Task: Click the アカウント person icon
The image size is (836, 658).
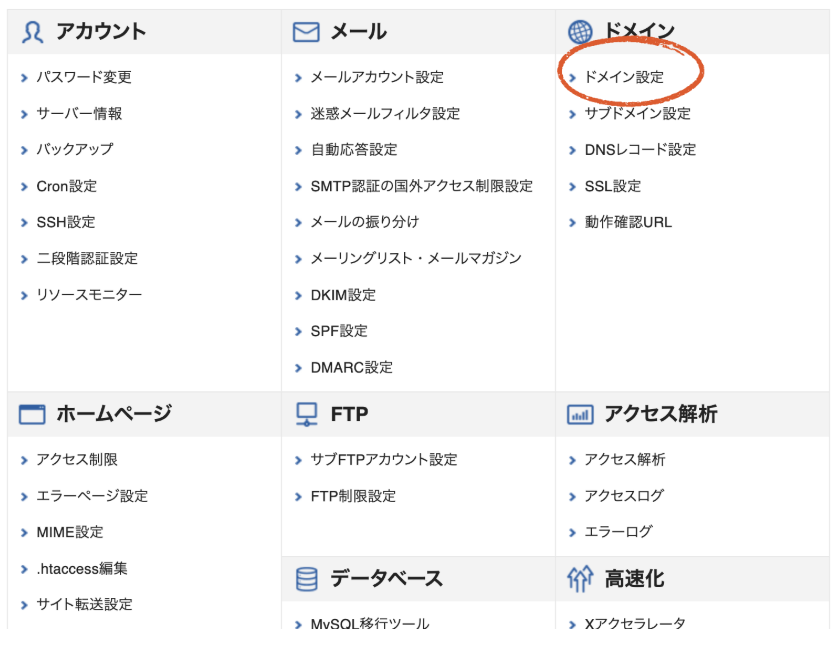Action: coord(32,32)
